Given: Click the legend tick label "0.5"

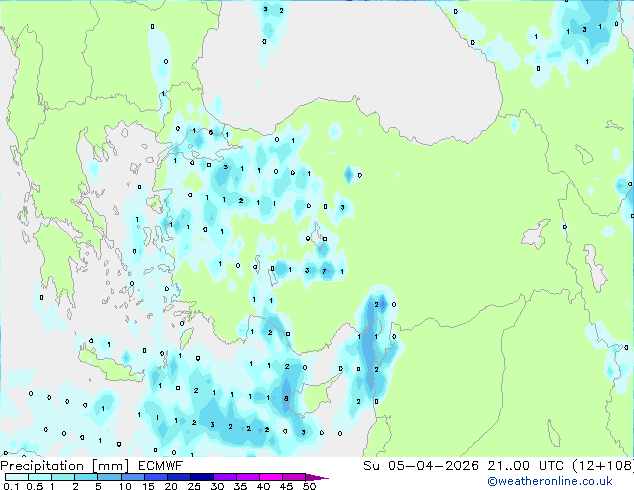Looking at the screenshot, I should pyautogui.click(x=35, y=486).
